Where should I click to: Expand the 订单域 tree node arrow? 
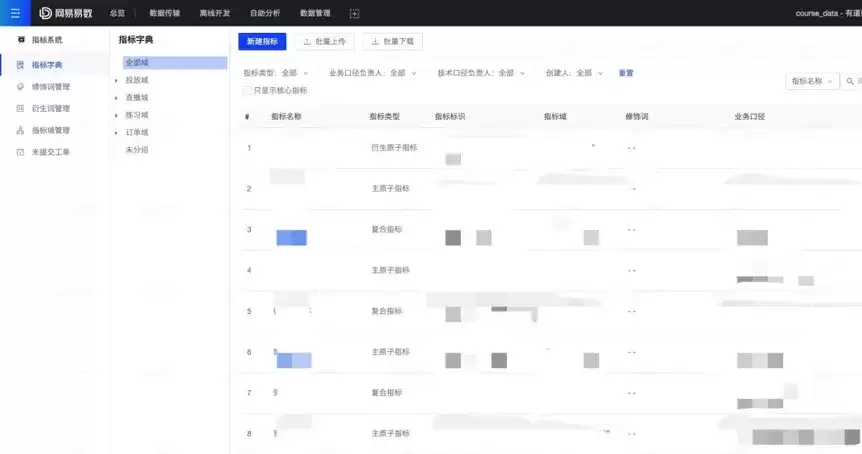[x=116, y=133]
